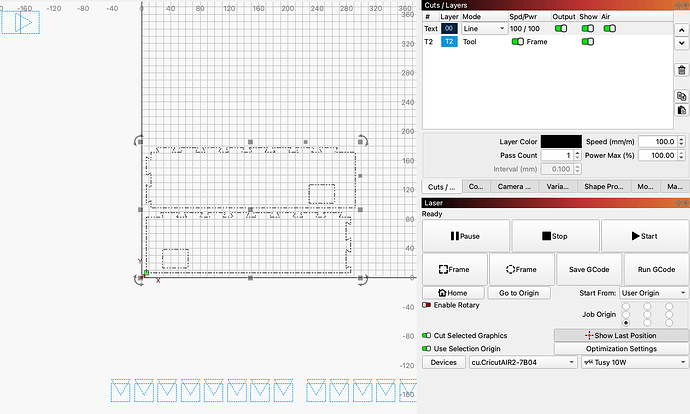Screen dimensions: 690x414
Task: Open the Line mode dropdown for layer 00
Action: (484, 29)
